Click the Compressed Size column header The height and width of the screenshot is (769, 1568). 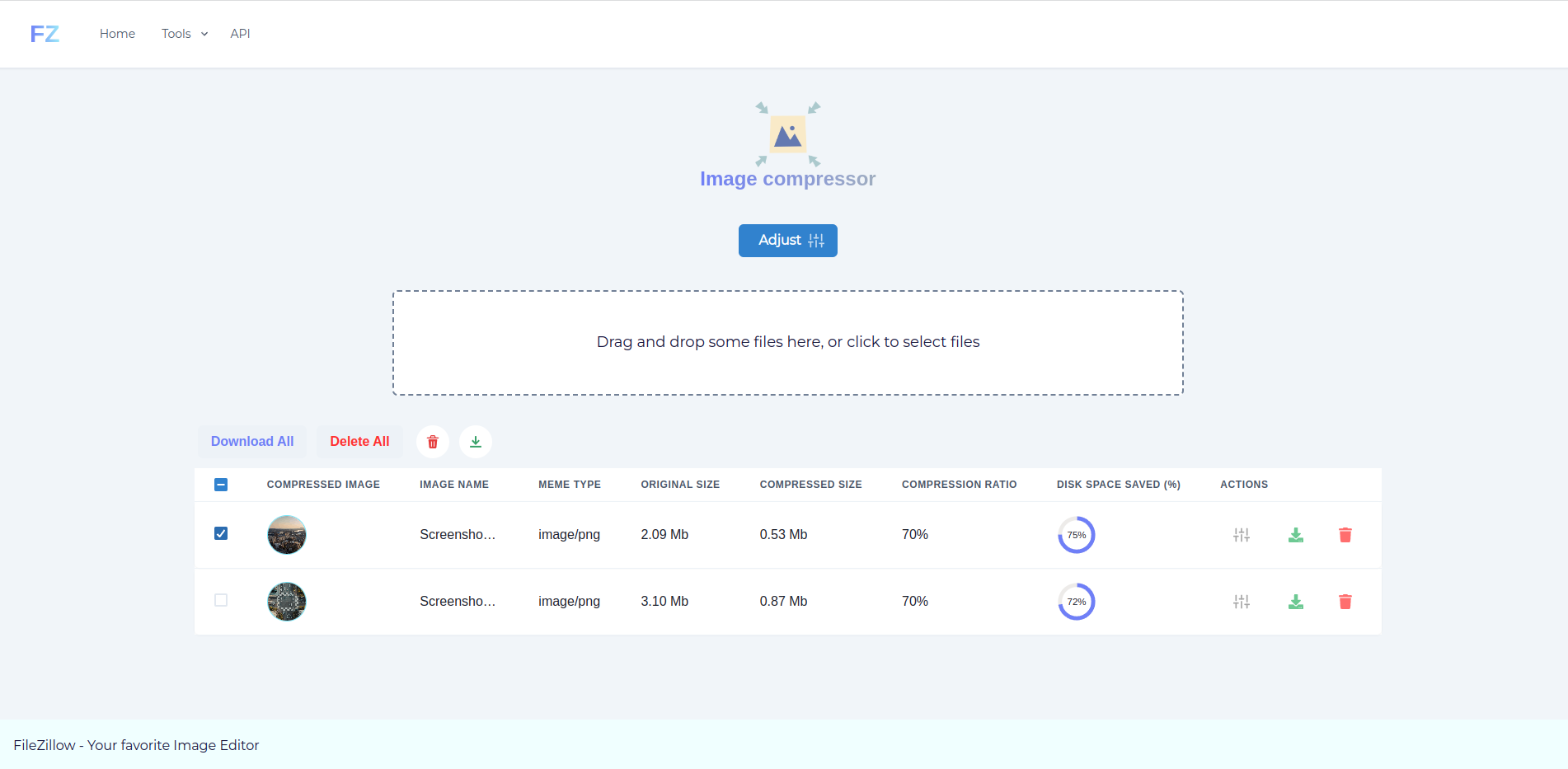coord(811,485)
